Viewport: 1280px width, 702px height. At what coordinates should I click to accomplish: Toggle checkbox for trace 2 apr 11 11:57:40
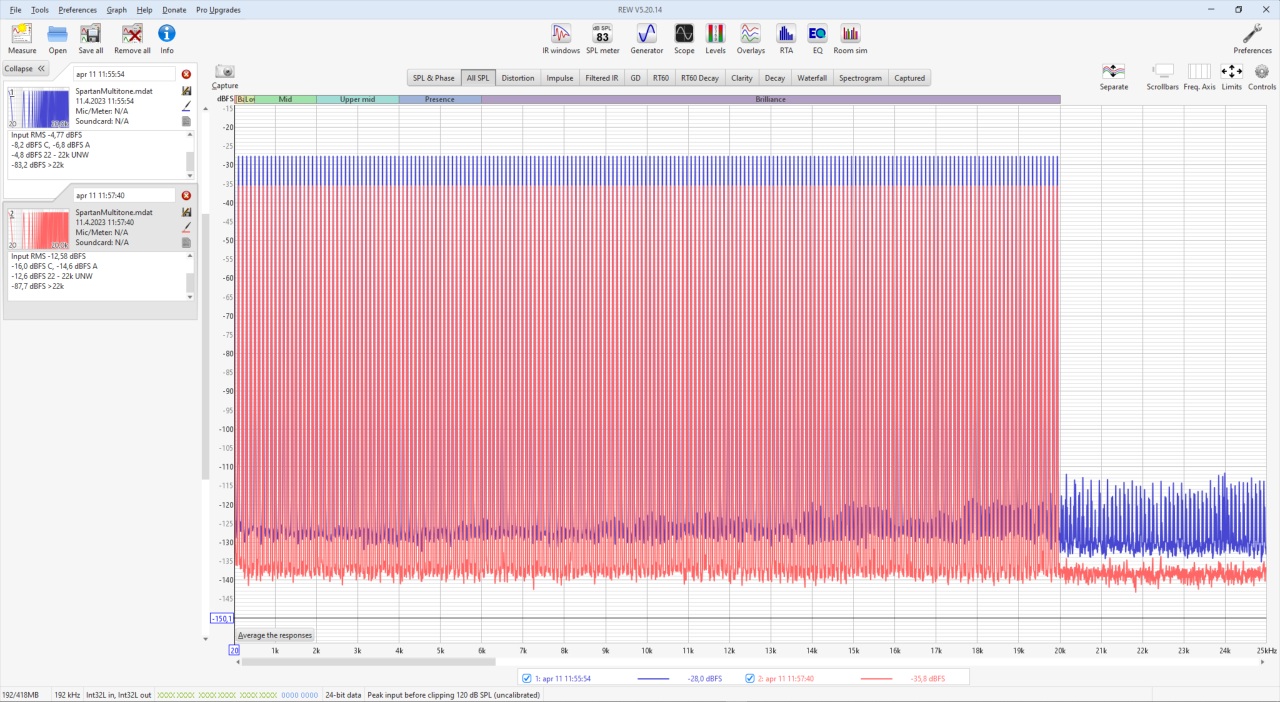(x=751, y=678)
